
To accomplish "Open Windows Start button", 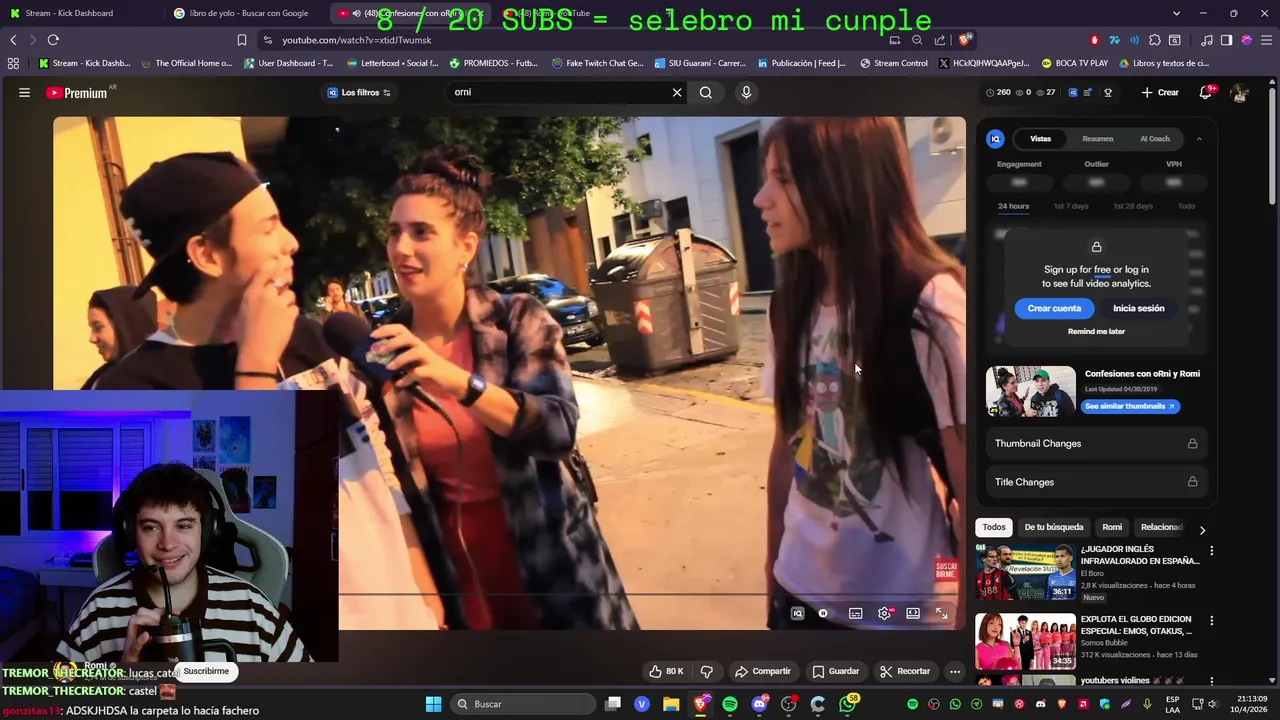I will (x=433, y=704).
